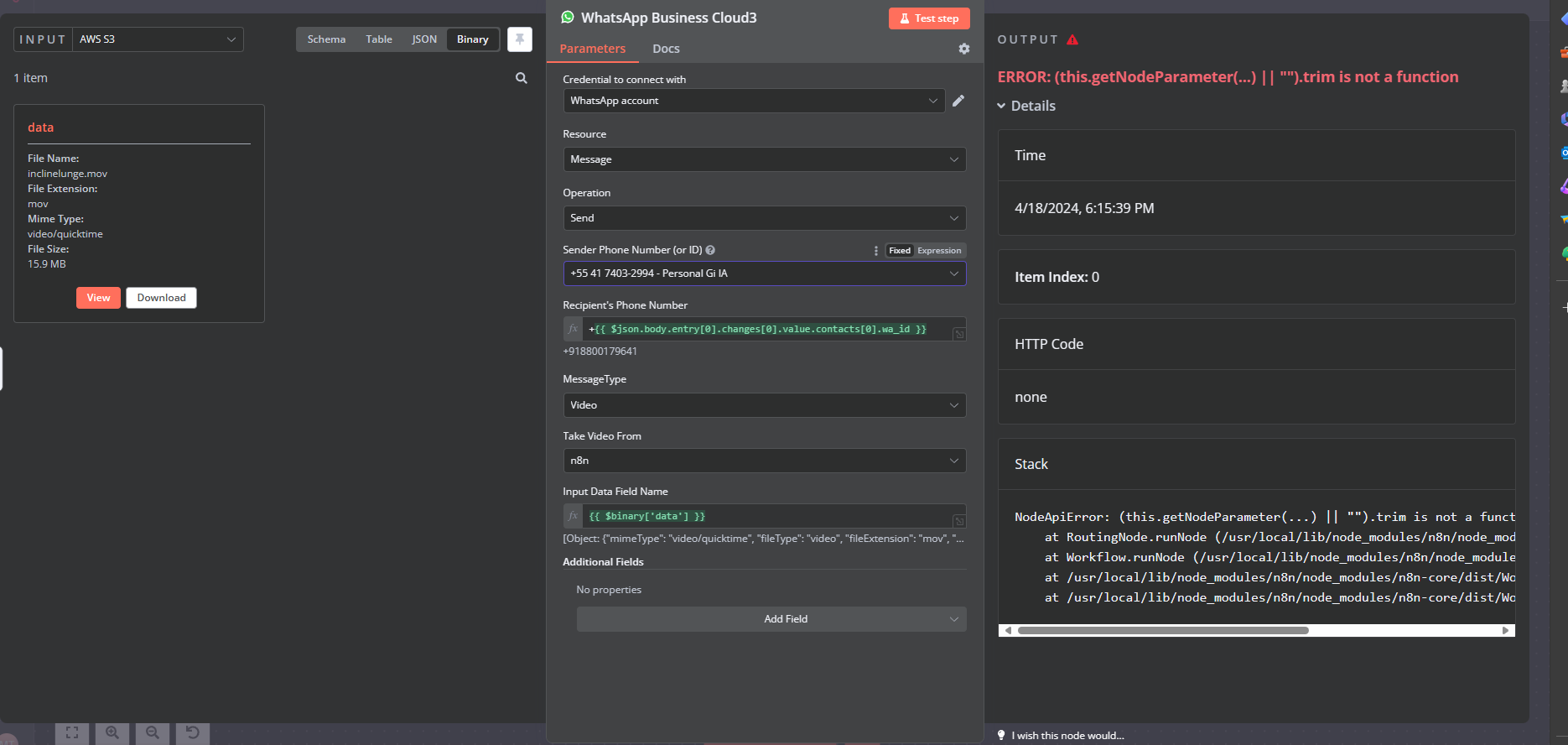Open the WhatsApp account credential dropdown

(754, 101)
